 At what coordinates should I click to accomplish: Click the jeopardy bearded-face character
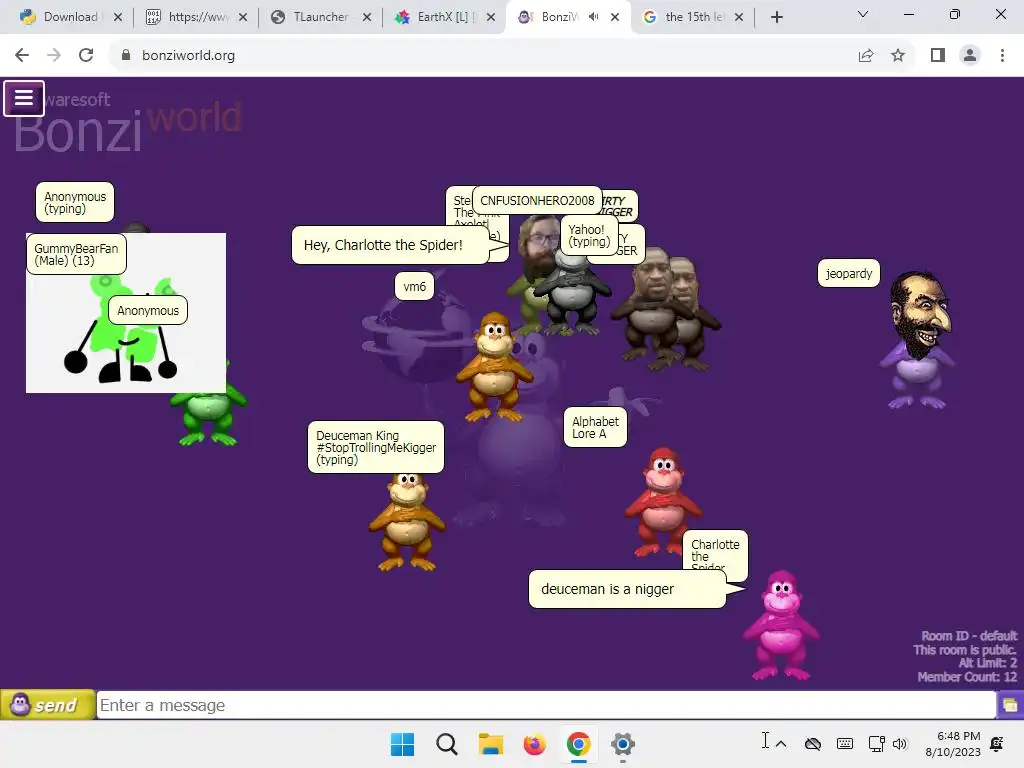(920, 340)
